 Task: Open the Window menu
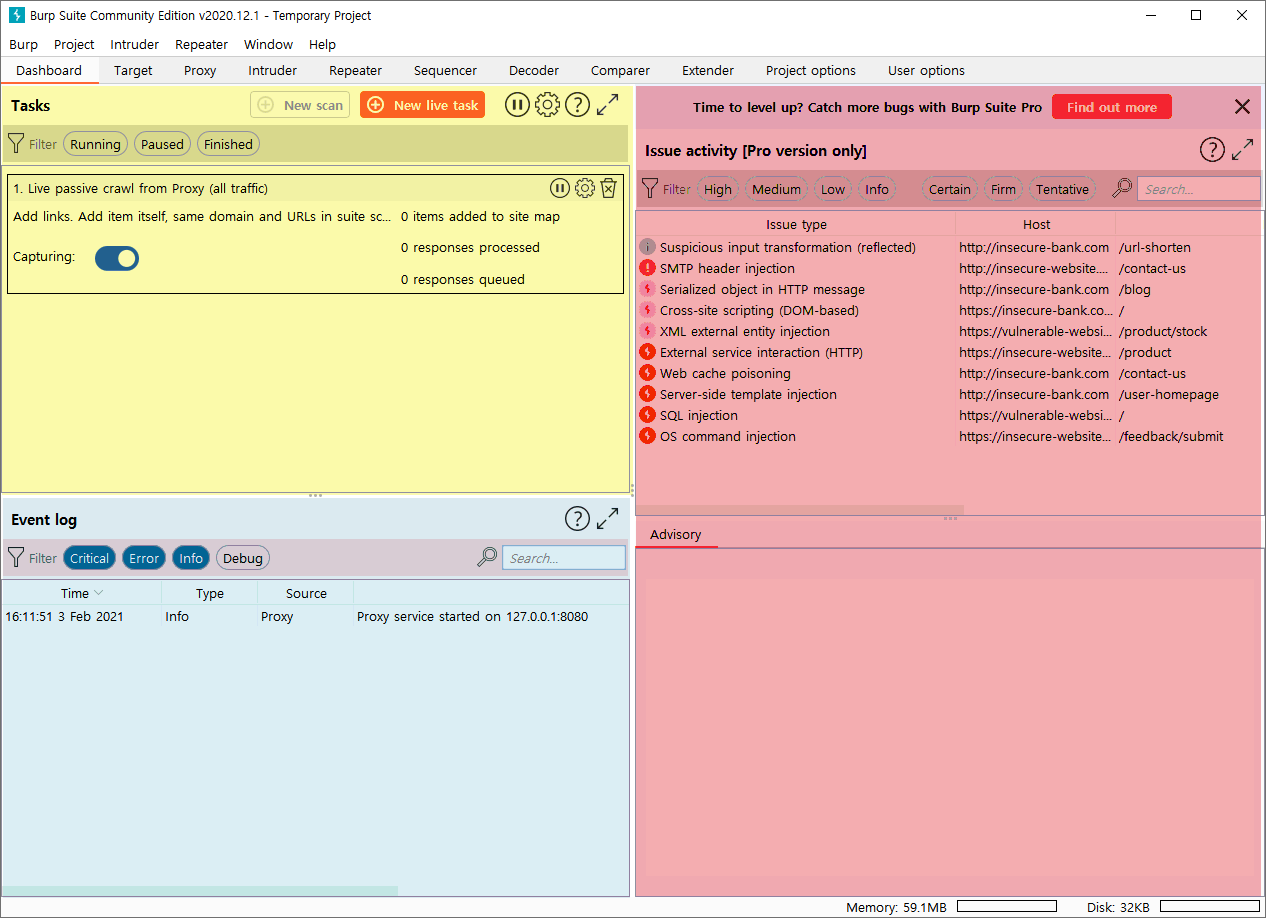pyautogui.click(x=269, y=44)
